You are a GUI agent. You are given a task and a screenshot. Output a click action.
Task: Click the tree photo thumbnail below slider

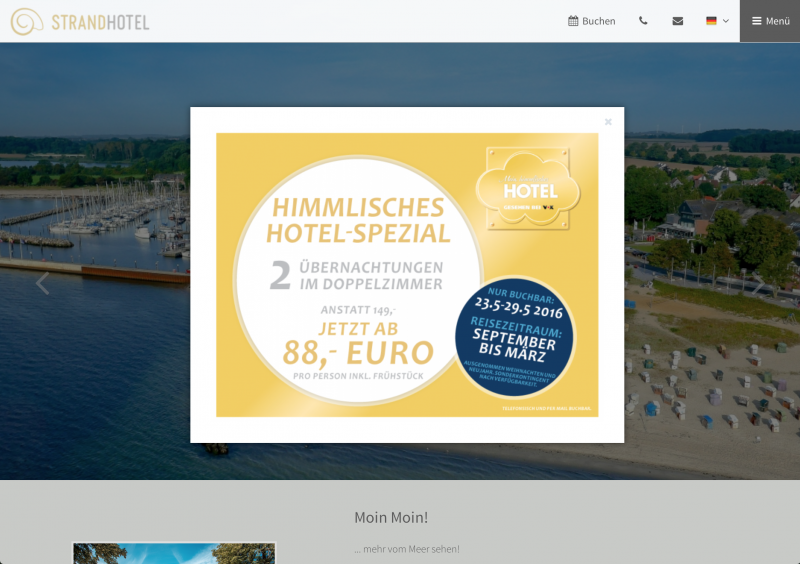click(x=174, y=553)
